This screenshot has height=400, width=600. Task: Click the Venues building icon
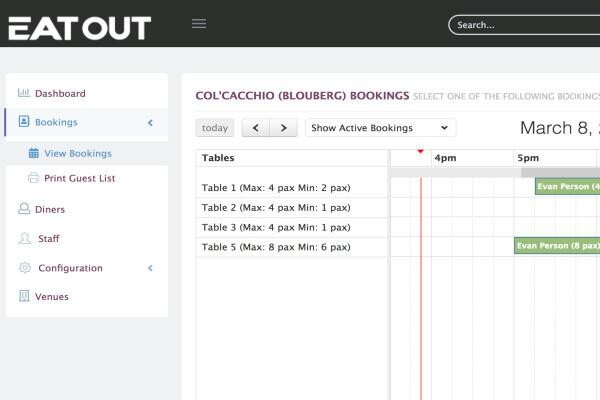pos(24,296)
